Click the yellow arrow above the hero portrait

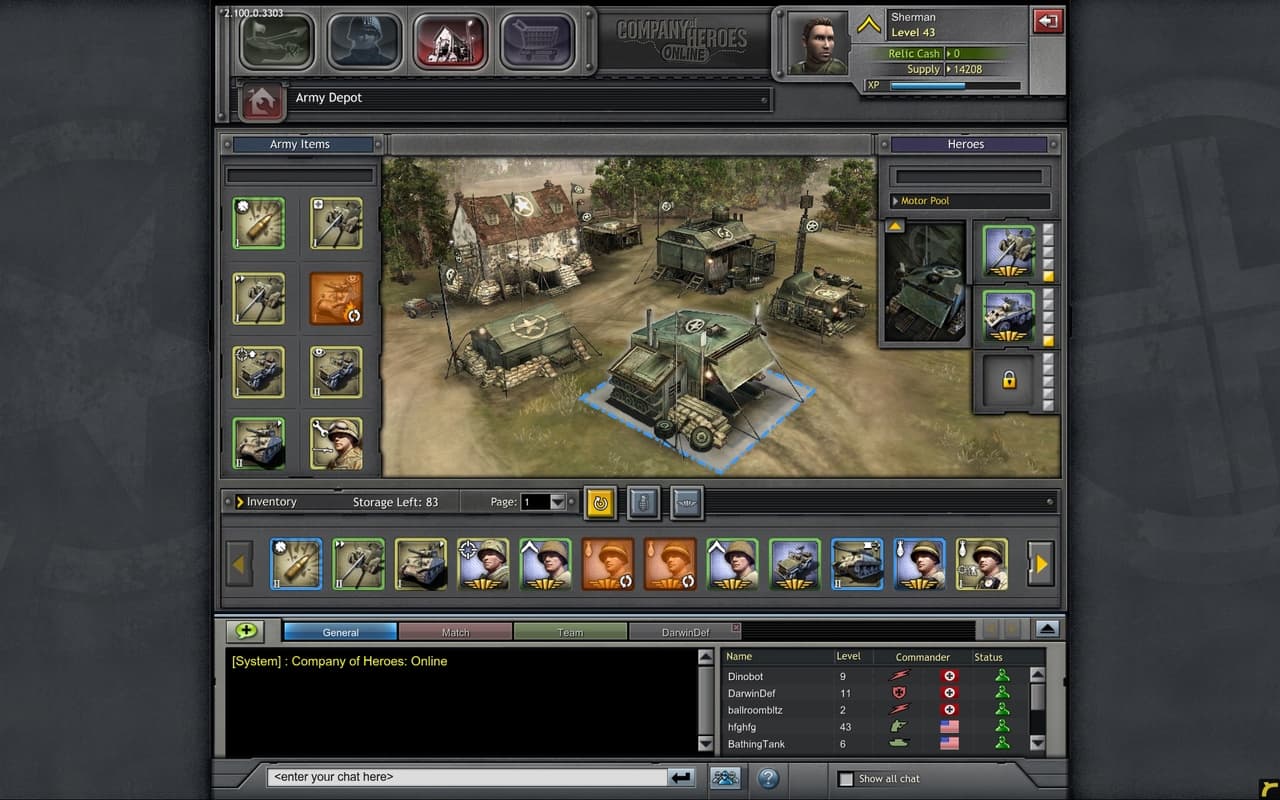(x=895, y=226)
